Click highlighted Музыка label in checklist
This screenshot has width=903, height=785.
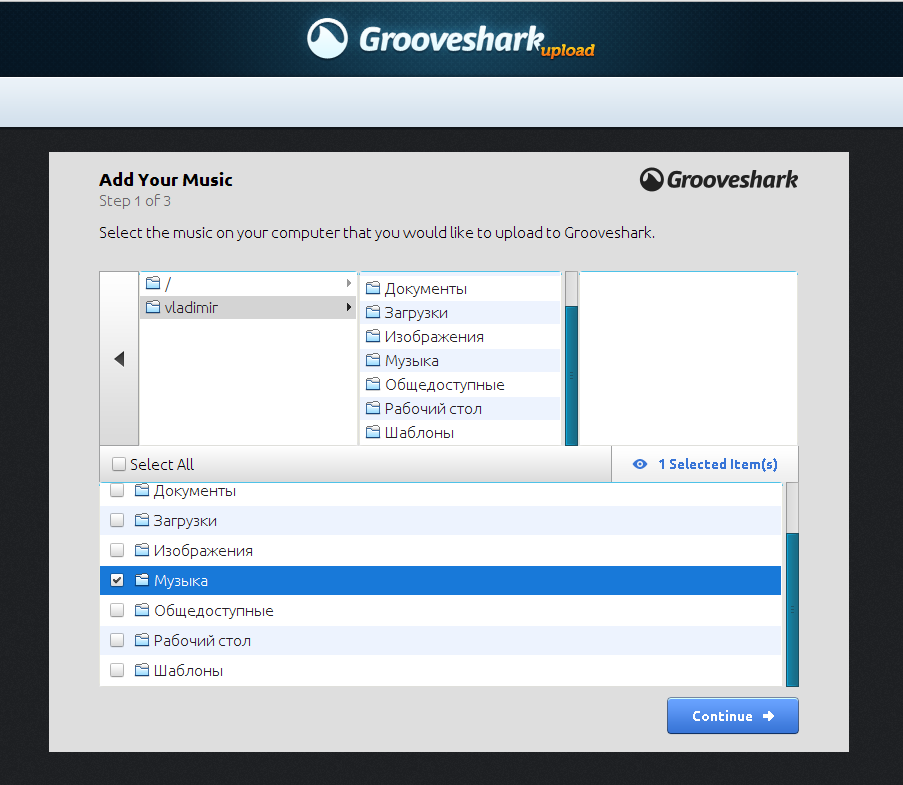(x=181, y=581)
